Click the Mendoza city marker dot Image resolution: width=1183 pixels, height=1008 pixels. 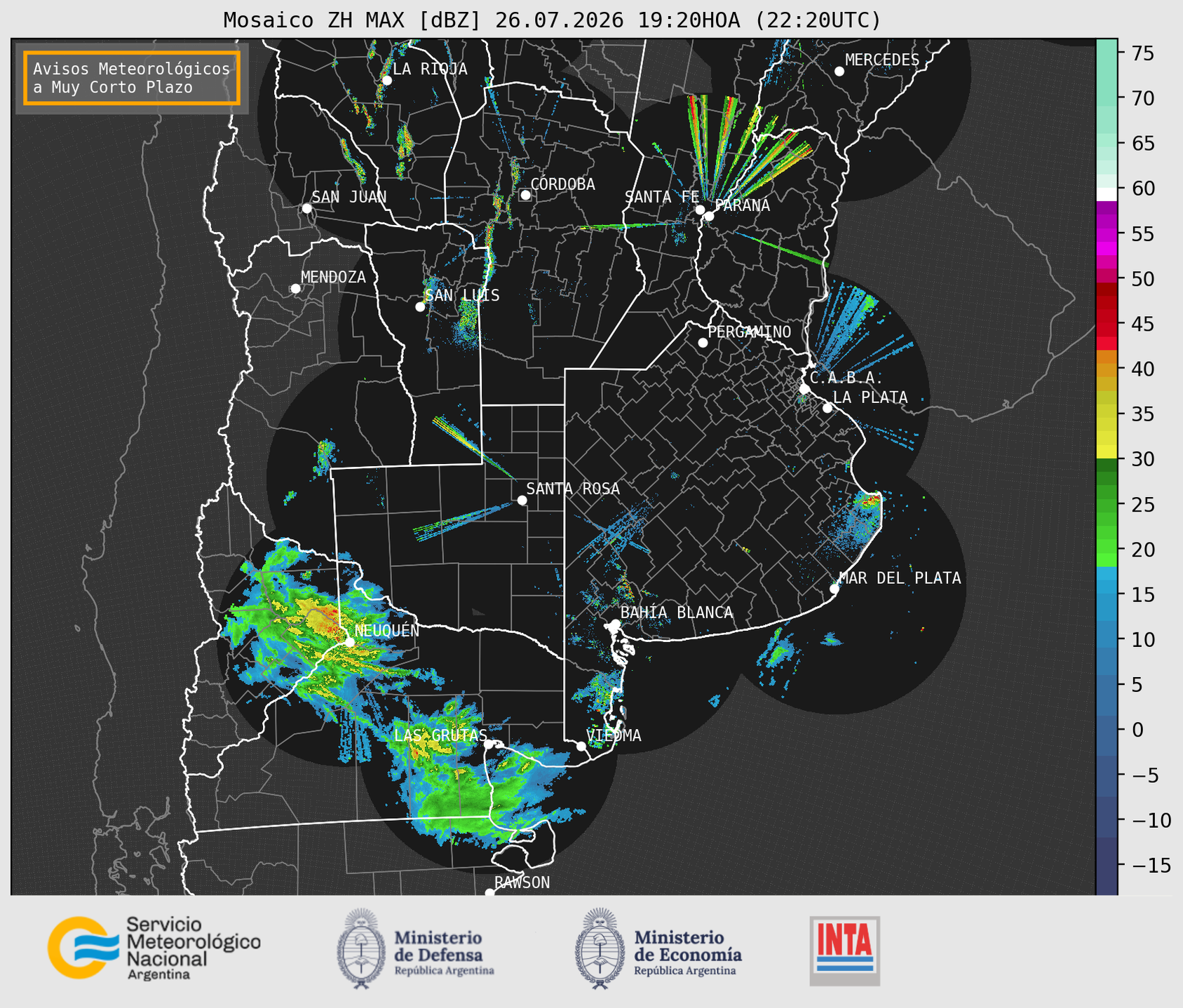click(x=295, y=289)
